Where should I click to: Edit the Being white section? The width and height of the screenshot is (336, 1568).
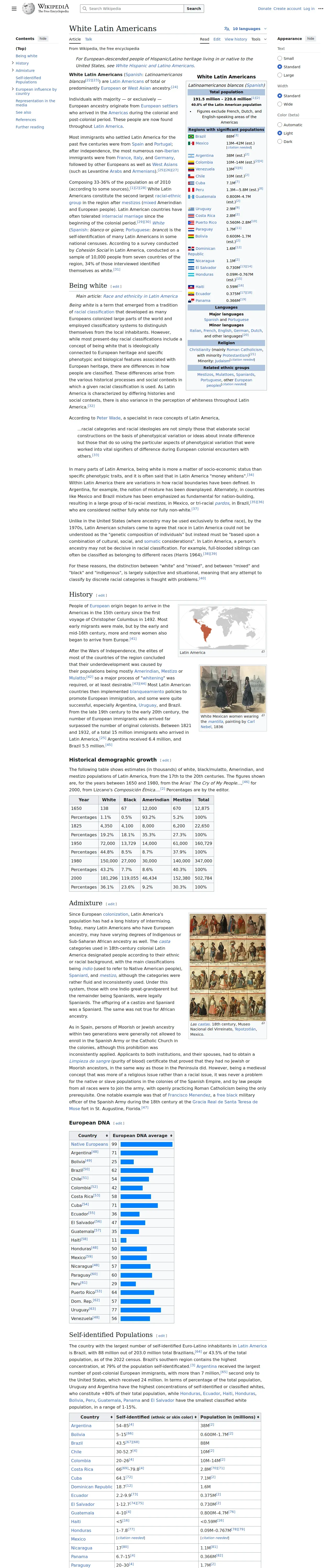pyautogui.click(x=116, y=286)
